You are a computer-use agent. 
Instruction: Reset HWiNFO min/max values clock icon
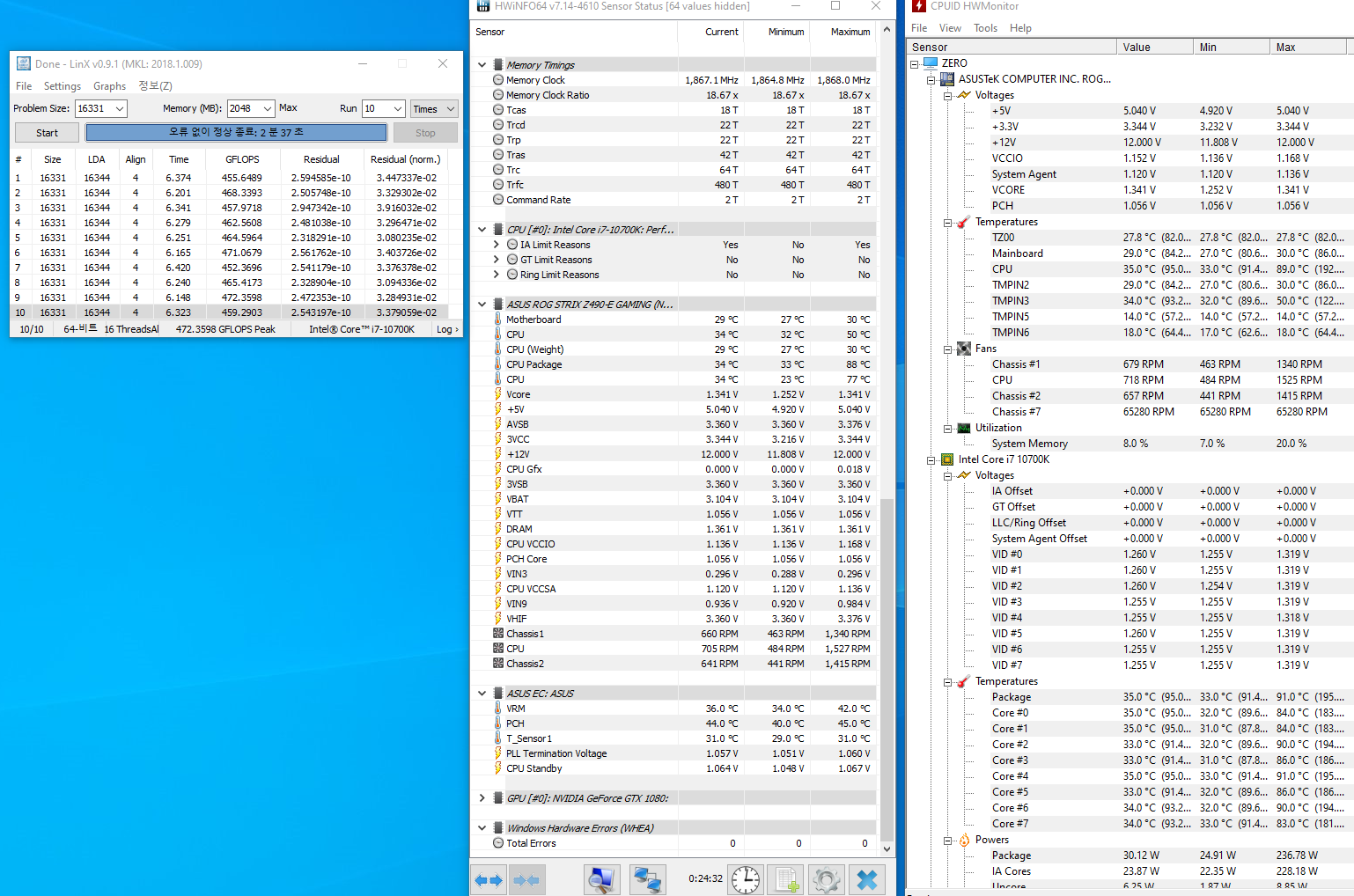click(746, 880)
